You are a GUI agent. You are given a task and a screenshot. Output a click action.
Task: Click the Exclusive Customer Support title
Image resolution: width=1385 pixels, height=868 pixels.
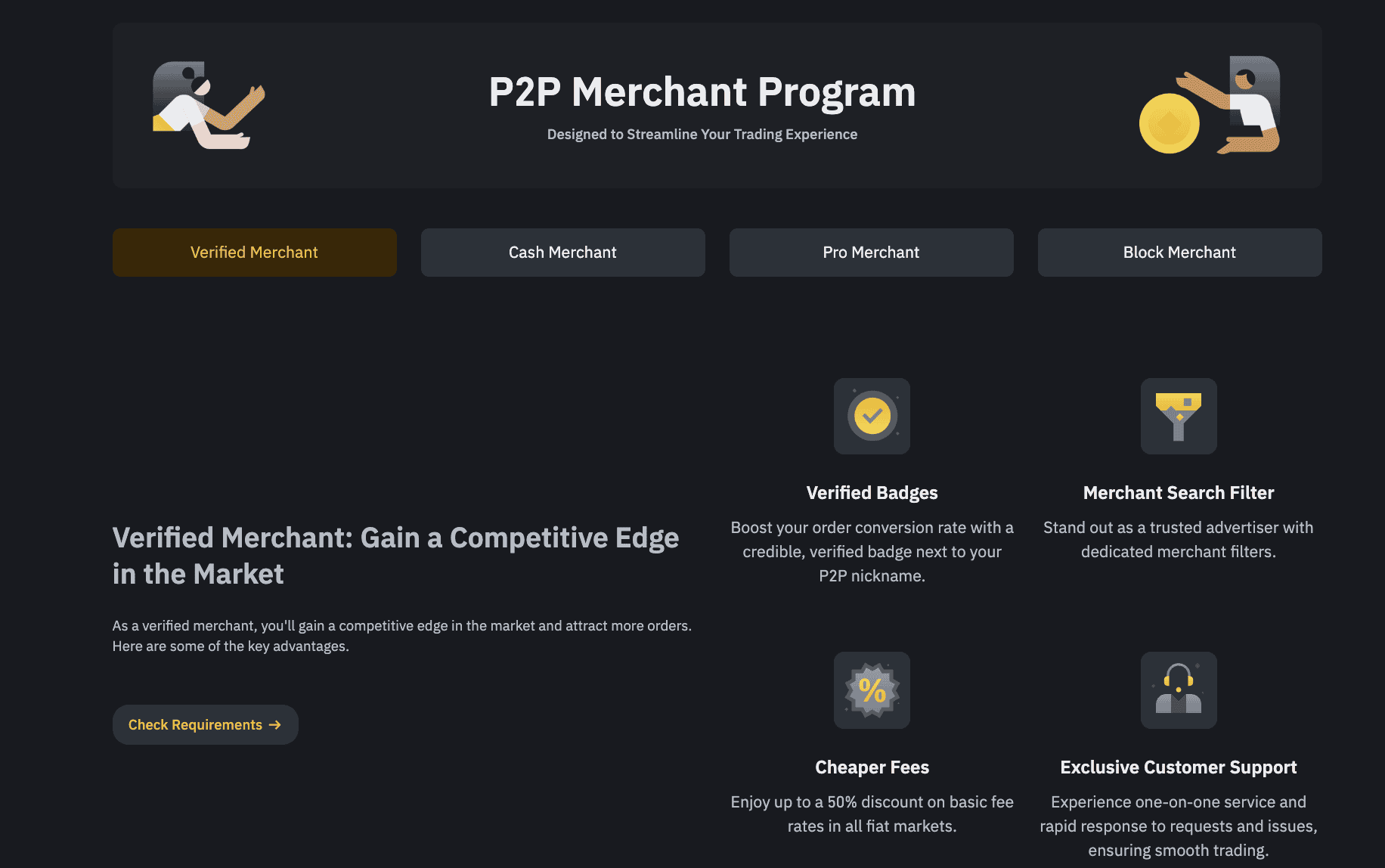[x=1179, y=767]
